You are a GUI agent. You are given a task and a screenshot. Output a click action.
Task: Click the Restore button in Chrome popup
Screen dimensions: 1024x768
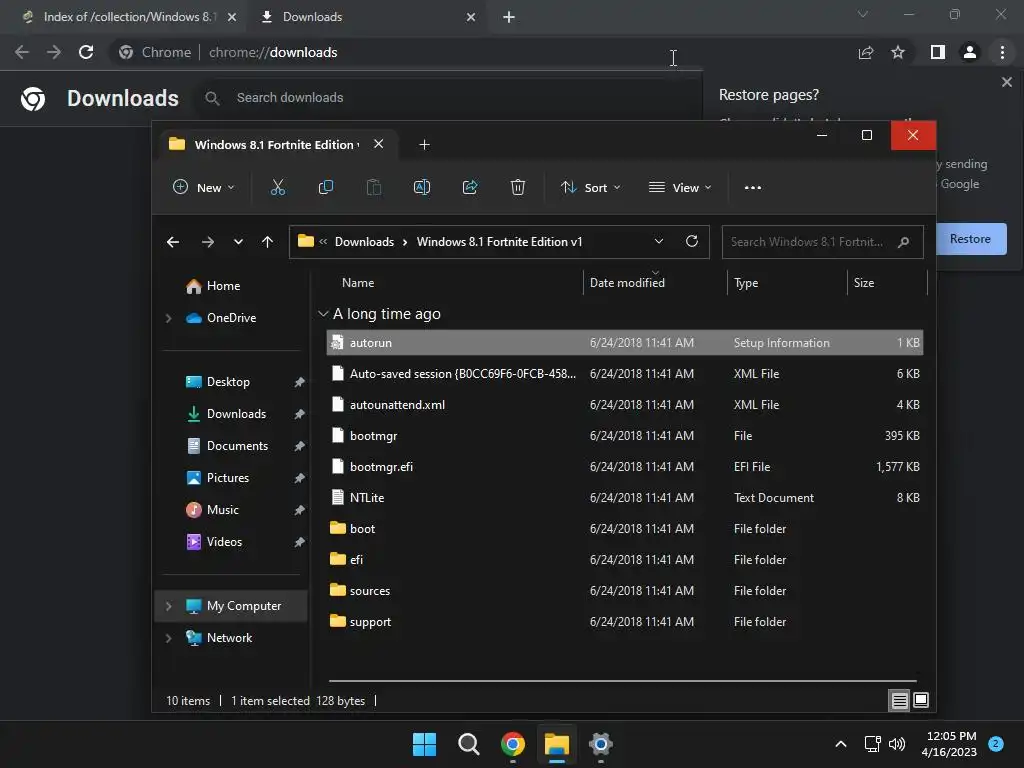pyautogui.click(x=970, y=239)
